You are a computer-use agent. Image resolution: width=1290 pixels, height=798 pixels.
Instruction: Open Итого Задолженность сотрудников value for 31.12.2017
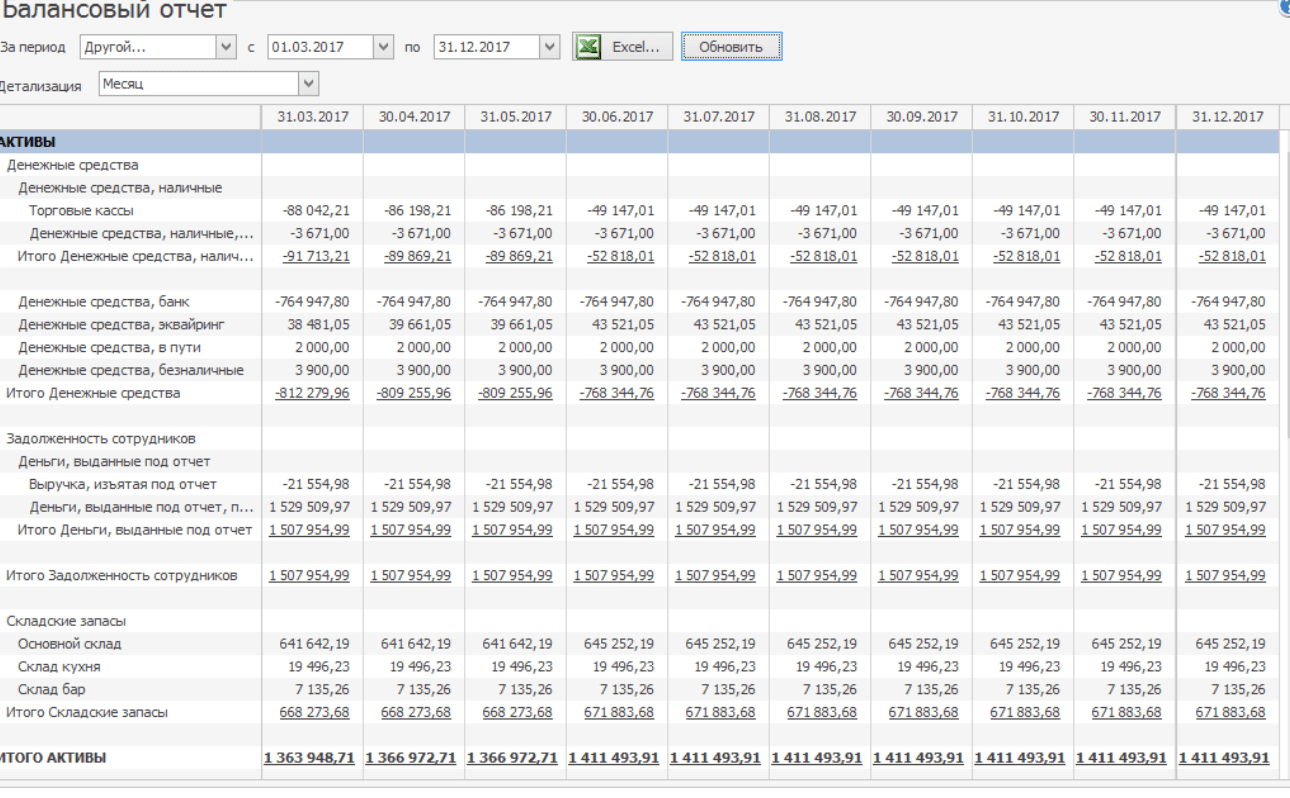[x=1225, y=575]
